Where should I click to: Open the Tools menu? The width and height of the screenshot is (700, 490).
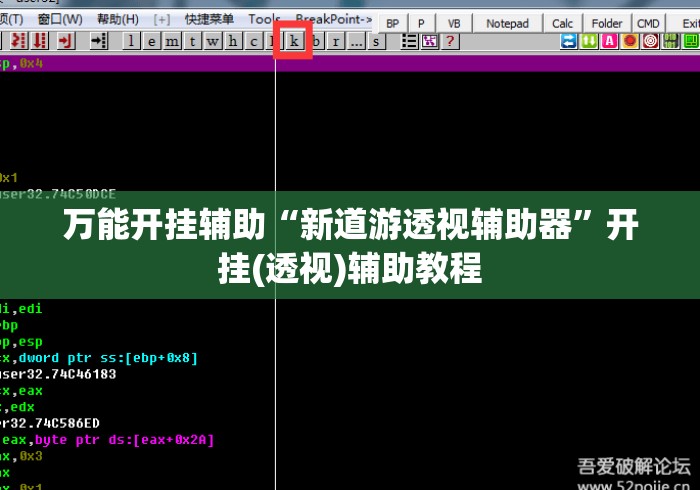(x=264, y=19)
